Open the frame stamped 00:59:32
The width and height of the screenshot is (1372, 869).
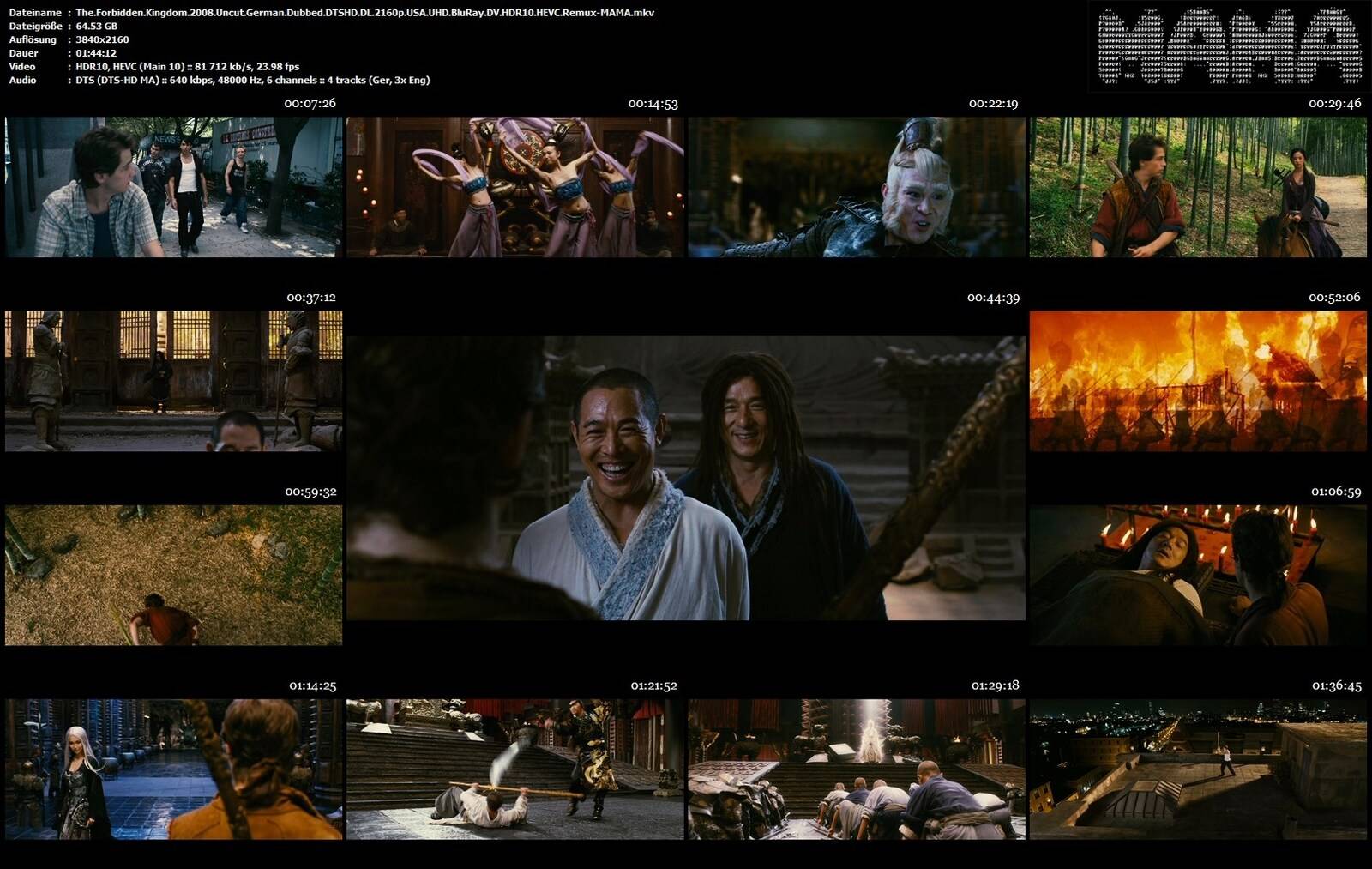[x=173, y=575]
